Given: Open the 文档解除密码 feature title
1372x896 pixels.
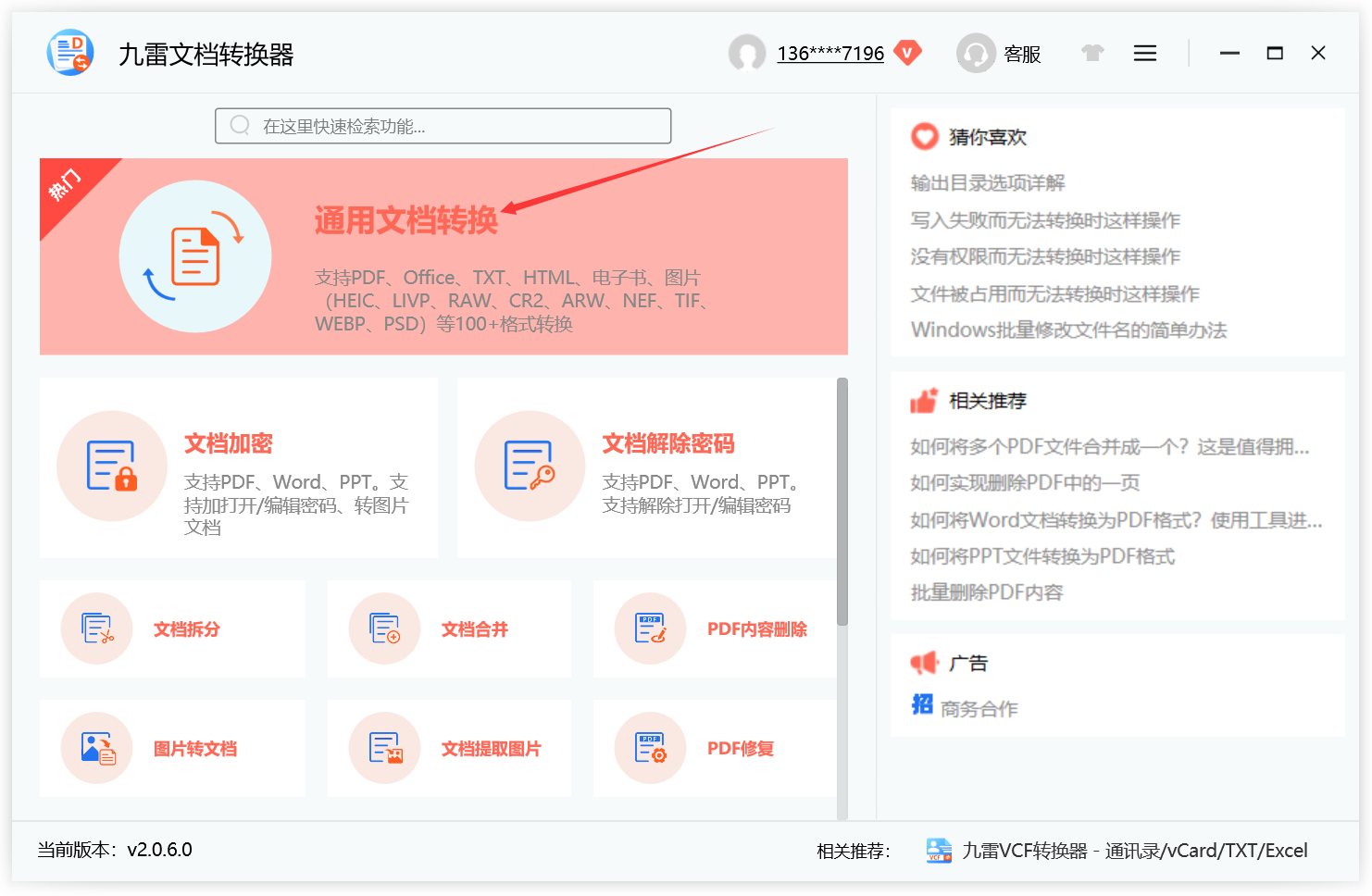Looking at the screenshot, I should click(668, 444).
